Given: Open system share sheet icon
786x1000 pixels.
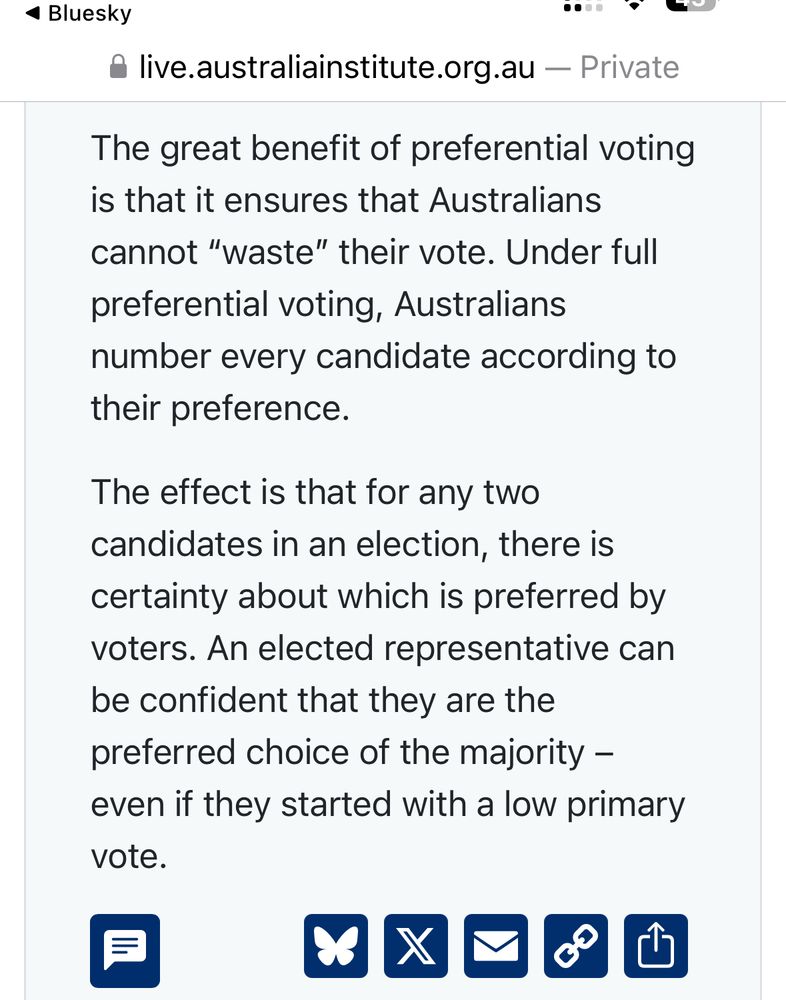Looking at the screenshot, I should (x=656, y=946).
